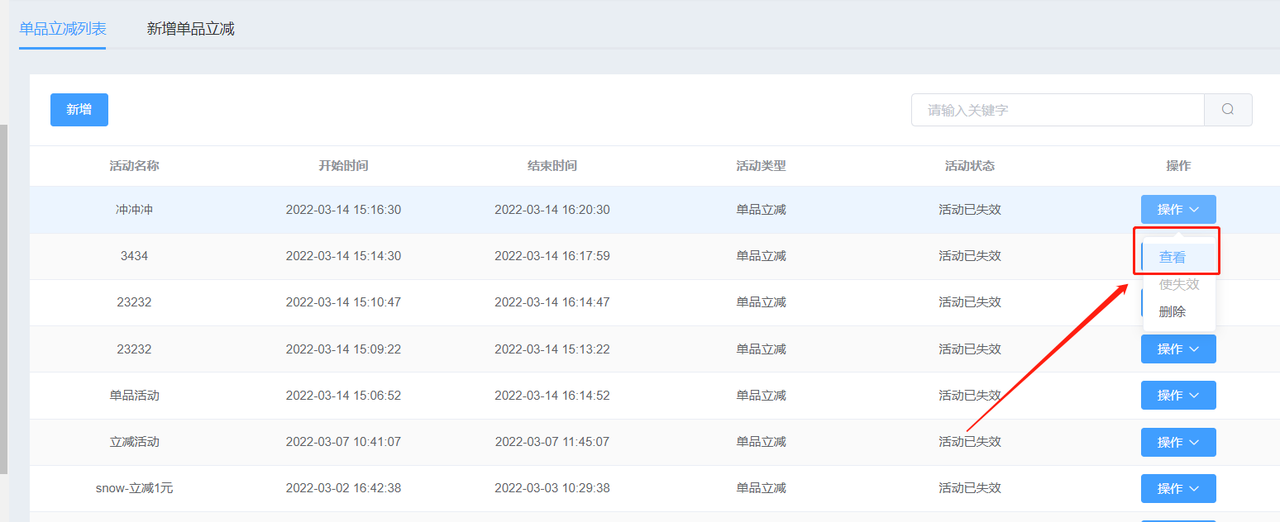
Task: Expand 操作 dropdown for 单品活动 row
Action: pyautogui.click(x=1178, y=395)
